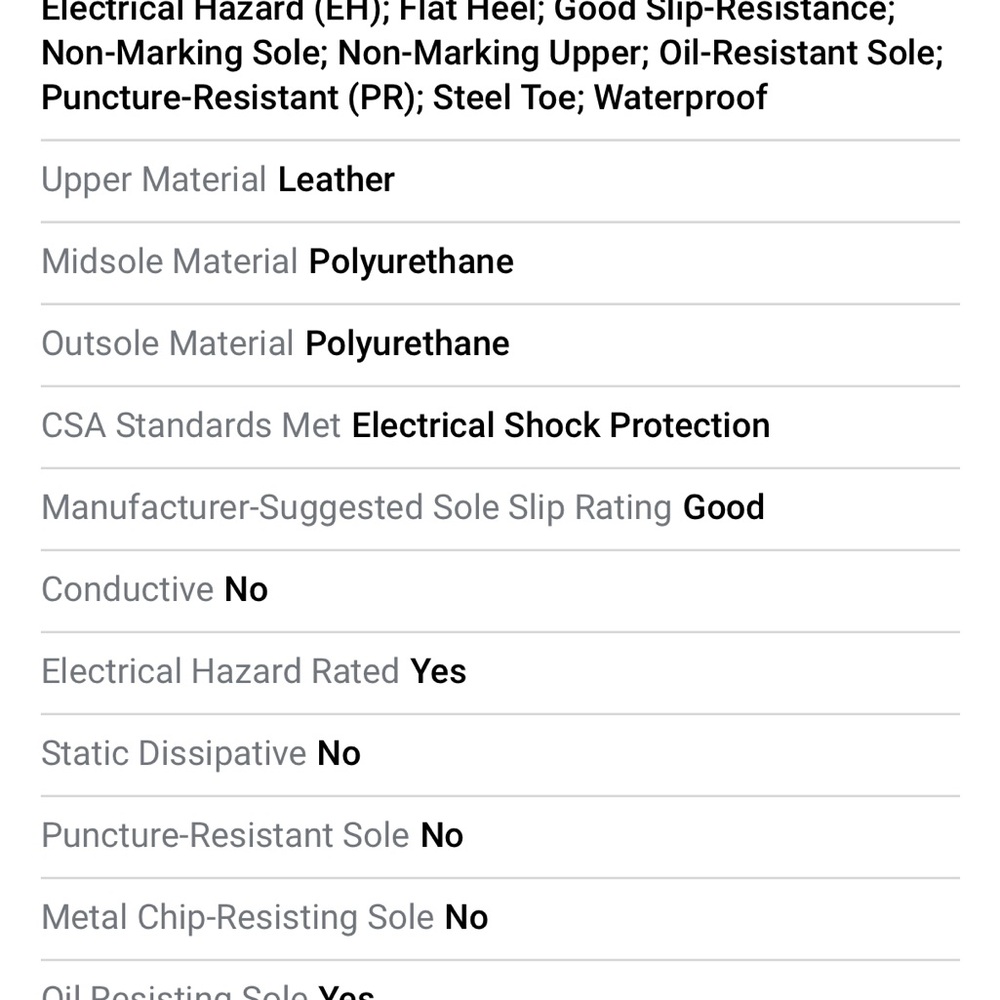Select the Electrical Hazard Rated label
1000x1000 pixels.
(221, 672)
